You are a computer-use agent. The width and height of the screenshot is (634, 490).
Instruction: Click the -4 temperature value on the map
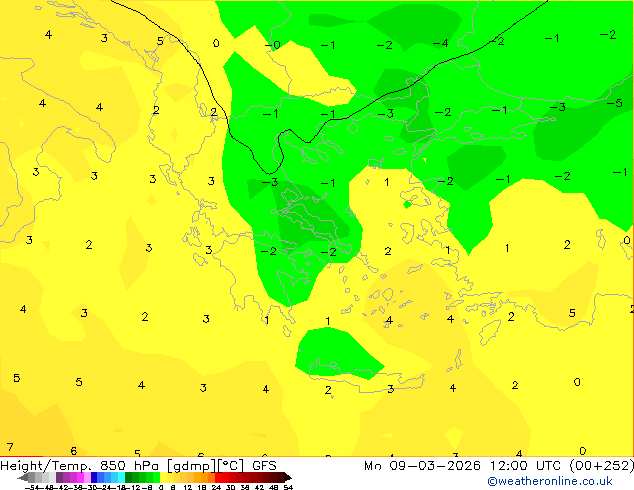pyautogui.click(x=441, y=43)
